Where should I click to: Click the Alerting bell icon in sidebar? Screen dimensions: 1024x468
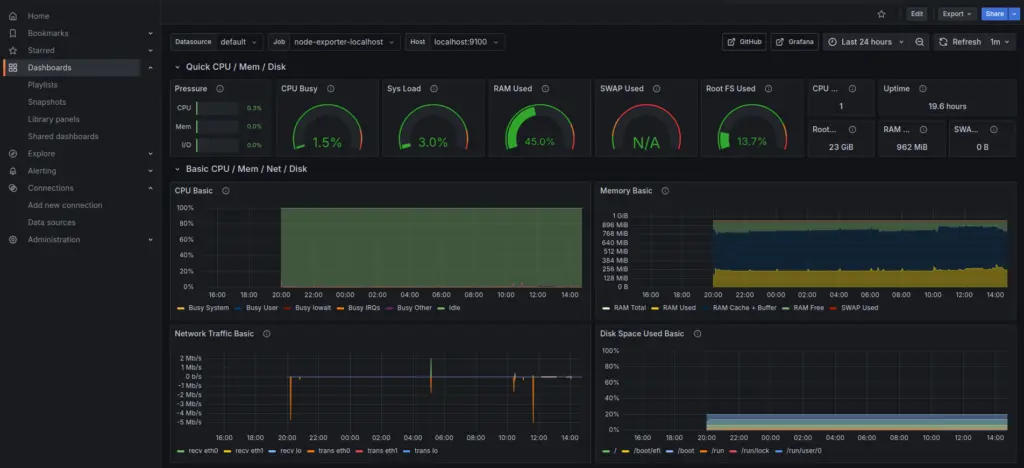(x=13, y=171)
